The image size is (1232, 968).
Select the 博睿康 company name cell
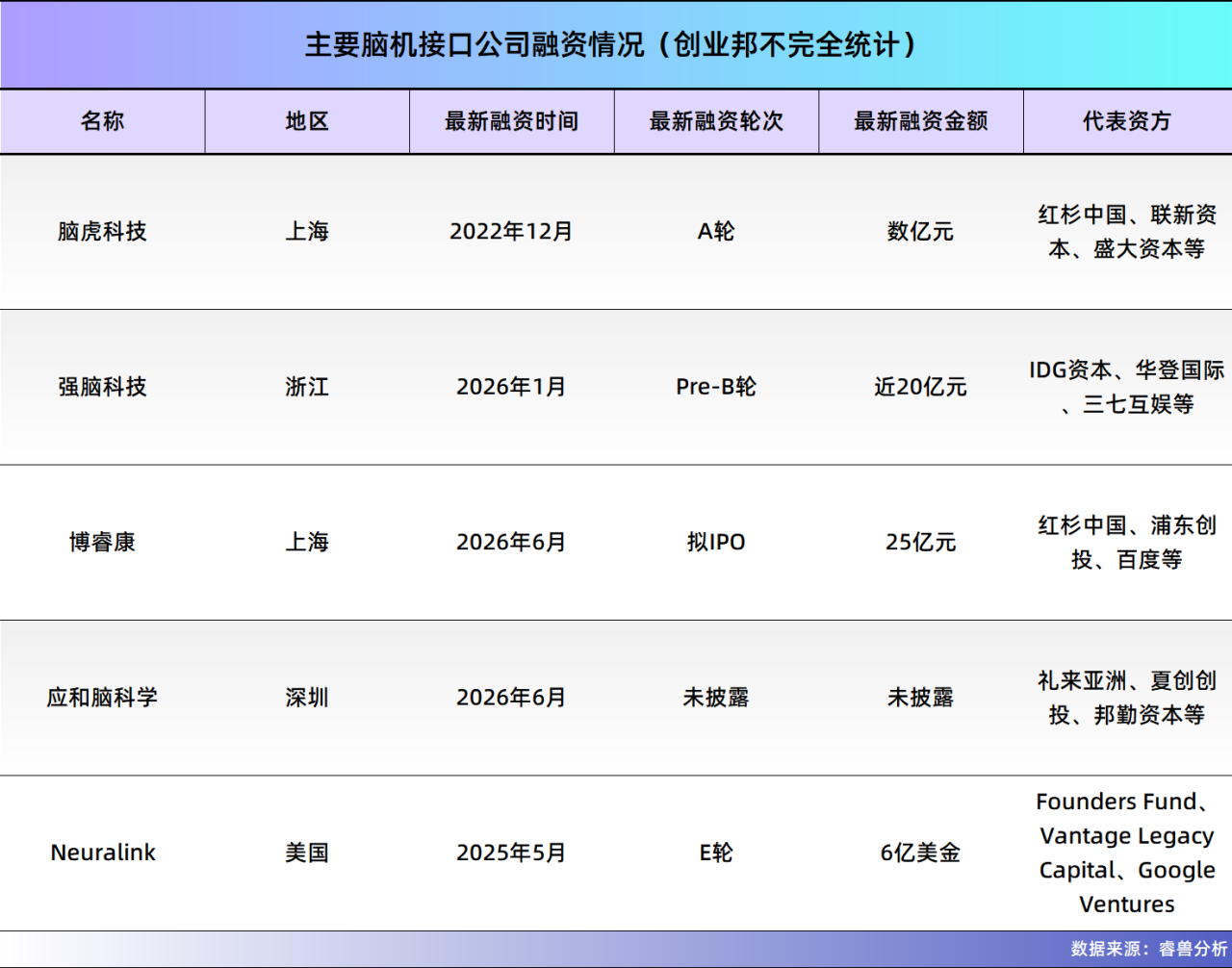tap(102, 543)
